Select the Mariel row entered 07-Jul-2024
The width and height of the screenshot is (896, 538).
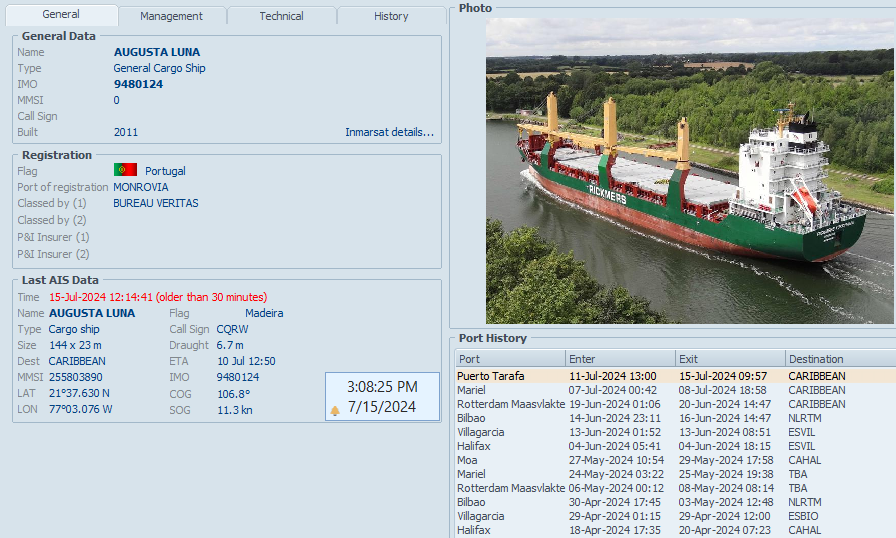[675, 390]
